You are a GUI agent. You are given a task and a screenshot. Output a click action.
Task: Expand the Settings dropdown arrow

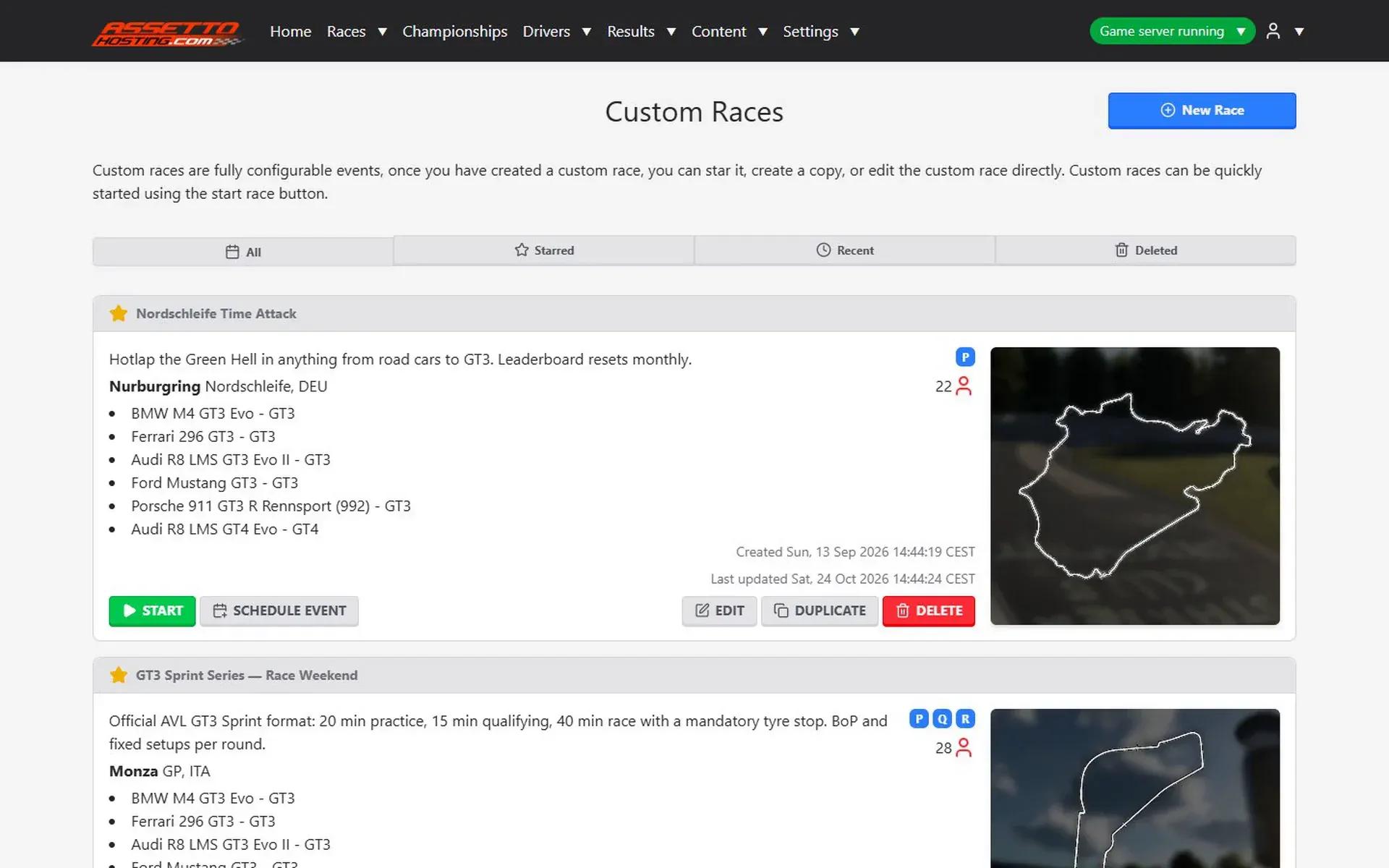pos(854,32)
